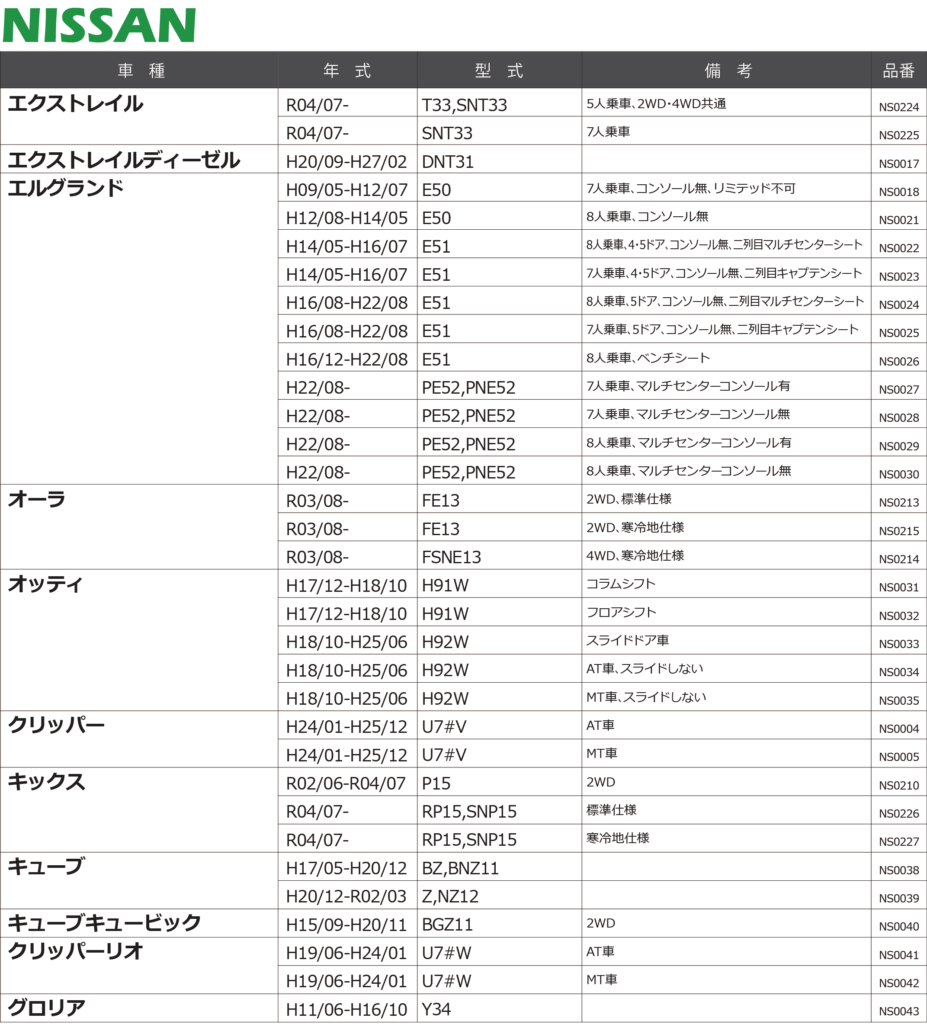Screen dimensions: 927x1024
Task: Select the キックス model name
Action: click(46, 782)
